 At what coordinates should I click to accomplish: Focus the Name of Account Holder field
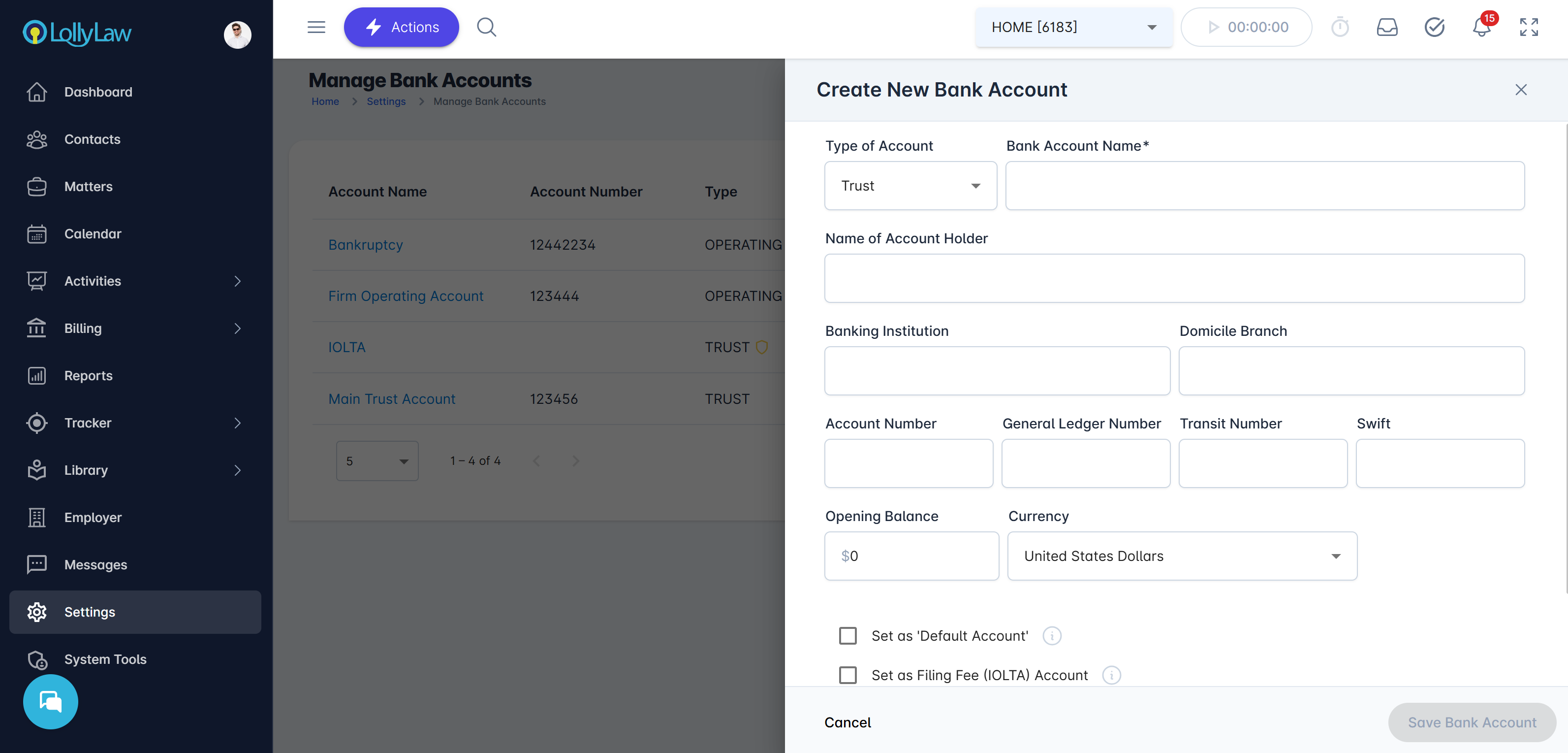(1174, 278)
